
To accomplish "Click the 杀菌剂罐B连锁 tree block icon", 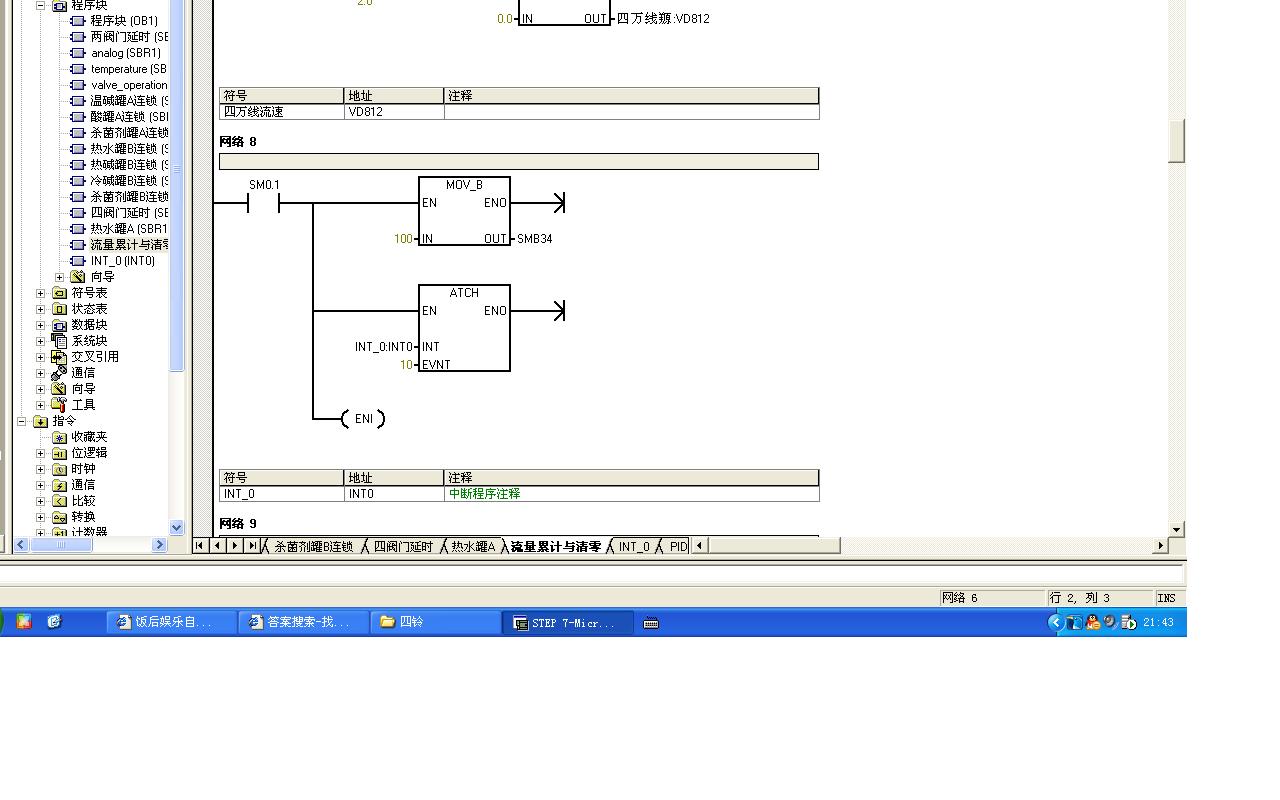I will click(77, 197).
